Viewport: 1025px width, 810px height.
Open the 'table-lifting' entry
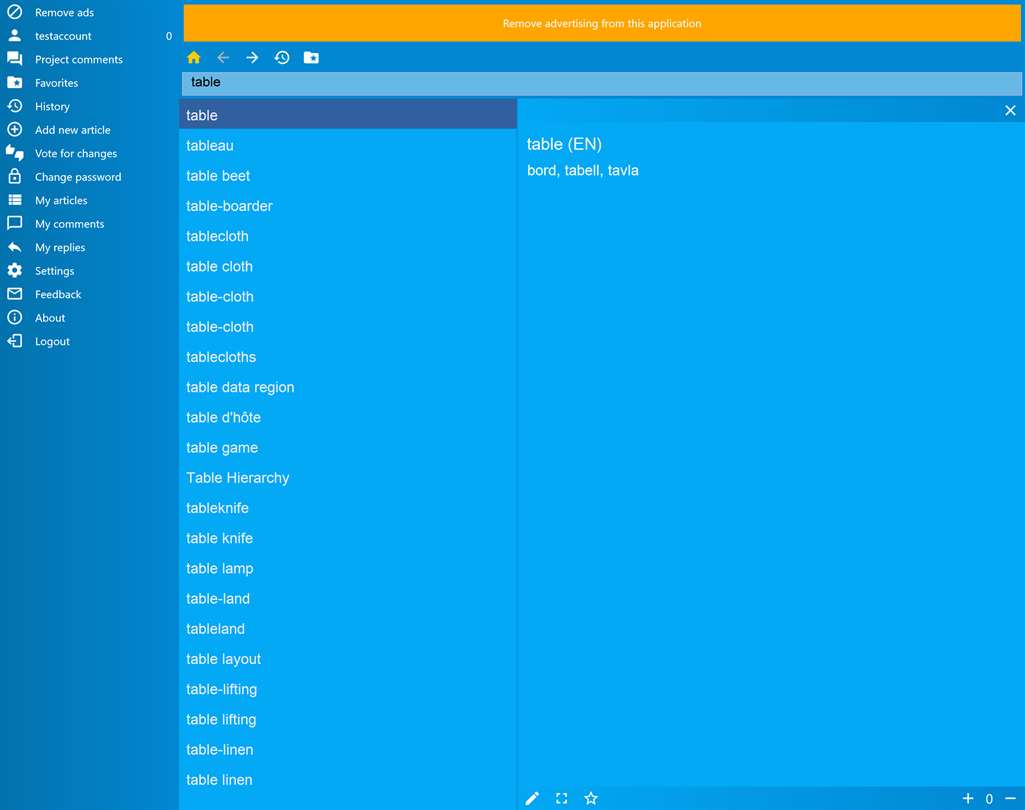(348, 689)
